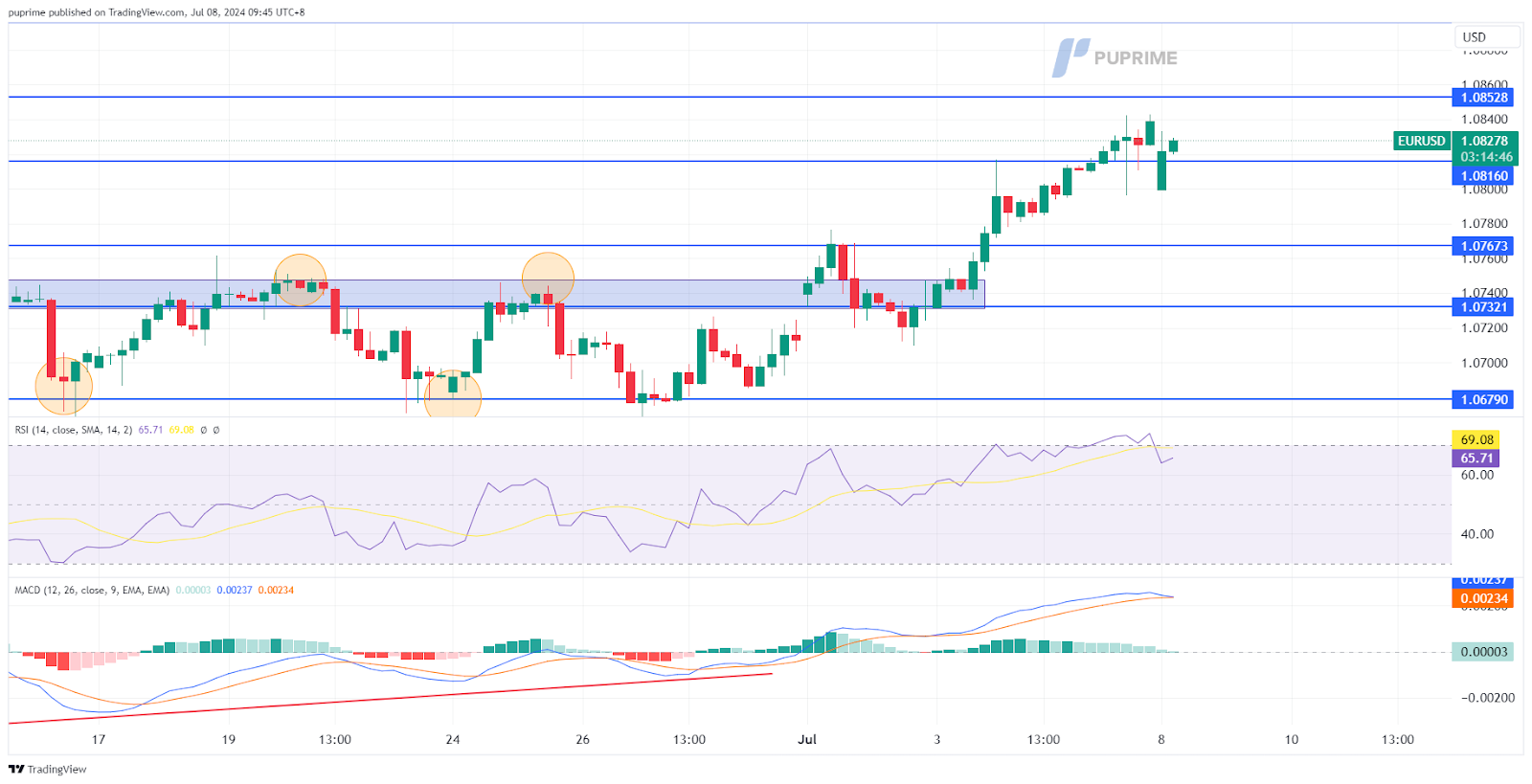Click the yellow 69.08 RSI axis label
This screenshot has width=1532, height=784.
(1476, 440)
